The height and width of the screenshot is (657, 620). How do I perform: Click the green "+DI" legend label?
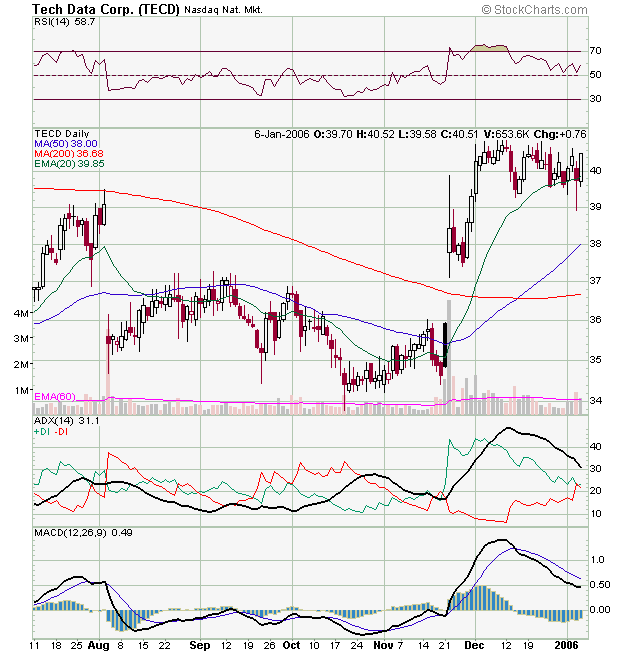click(42, 432)
